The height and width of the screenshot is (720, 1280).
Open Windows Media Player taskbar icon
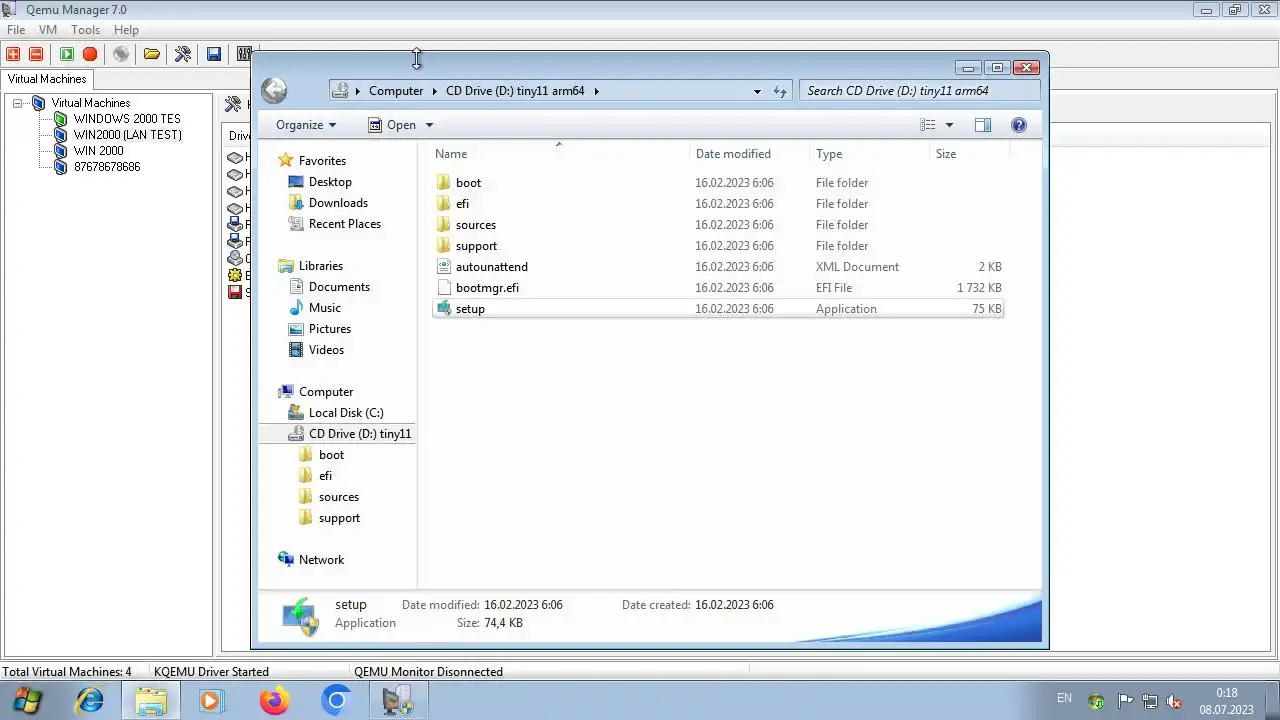pyautogui.click(x=211, y=701)
